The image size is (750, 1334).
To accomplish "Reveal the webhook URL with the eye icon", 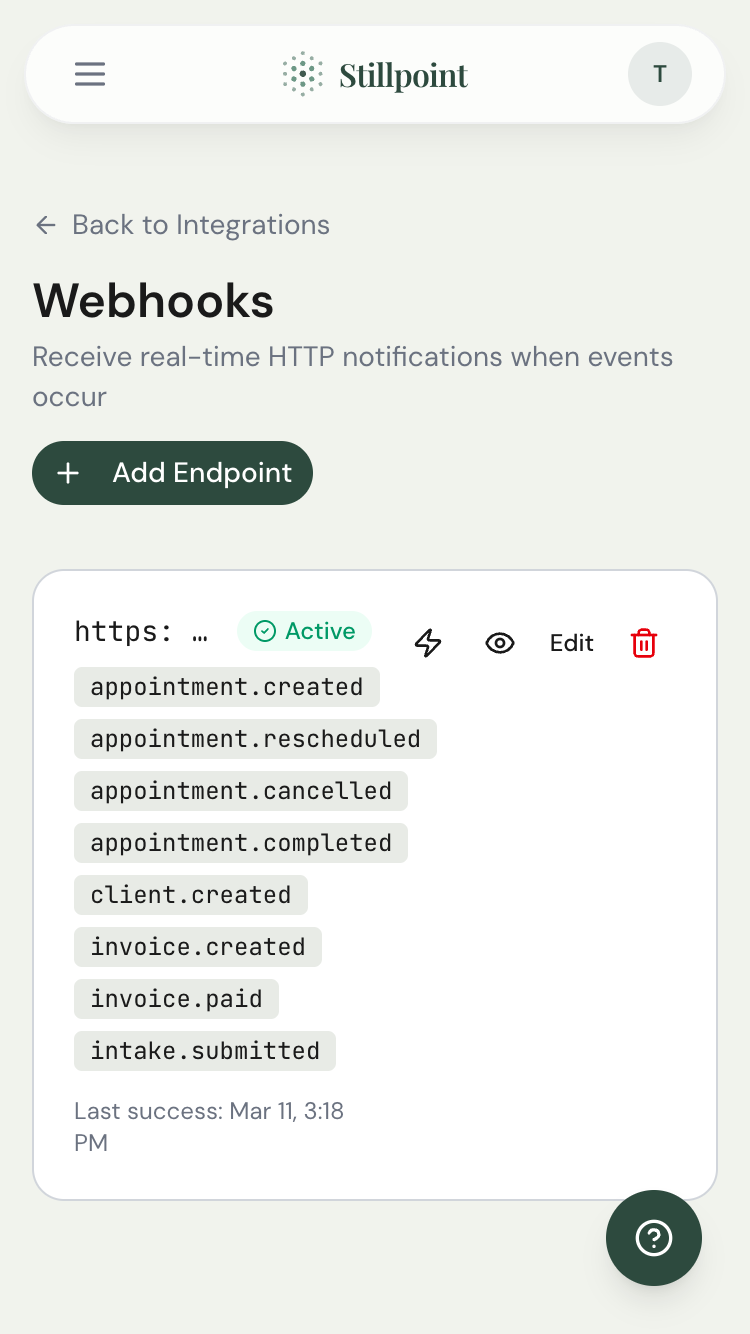I will click(499, 643).
